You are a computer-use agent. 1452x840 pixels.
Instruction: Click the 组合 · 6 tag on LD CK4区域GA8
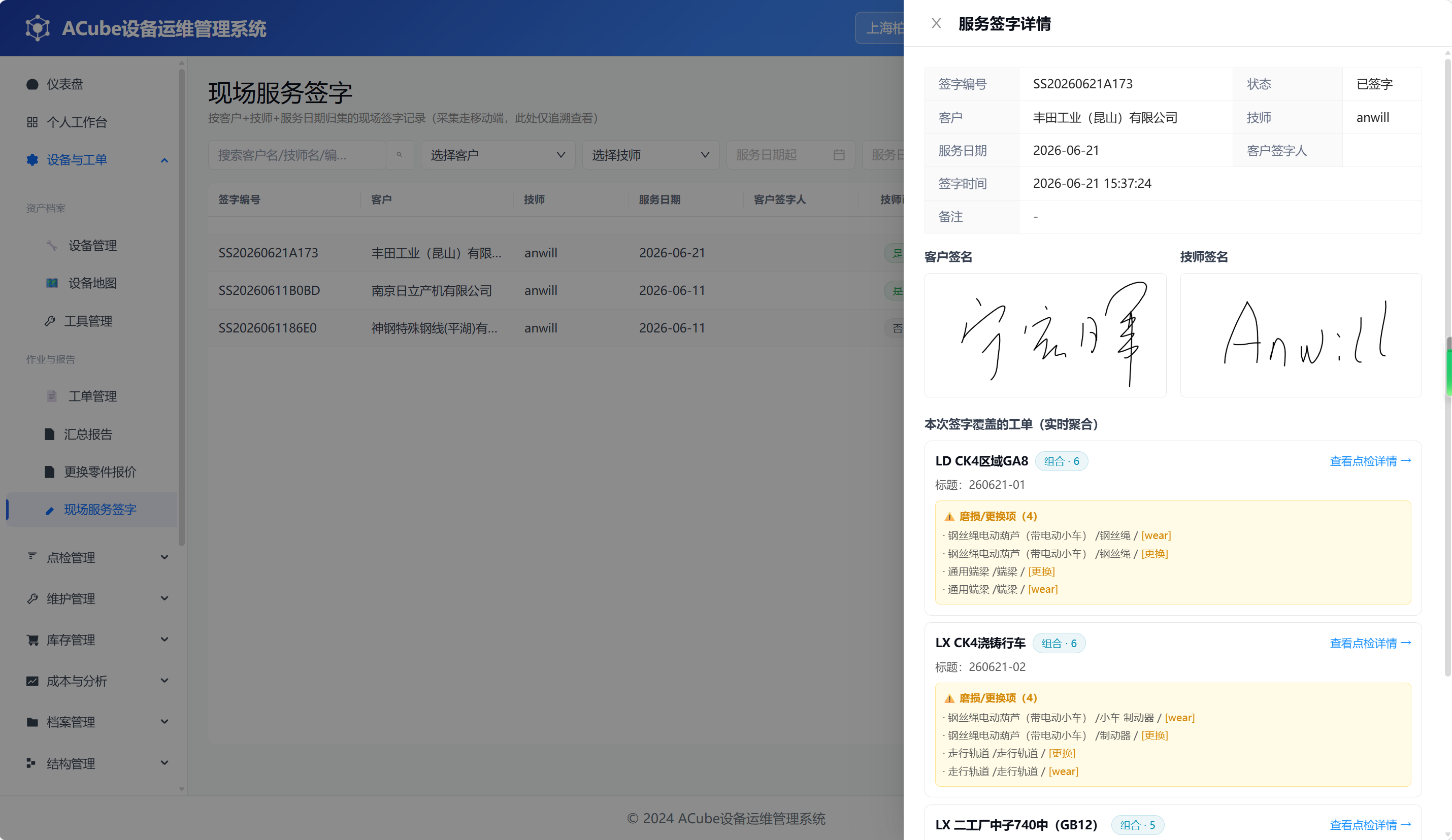[x=1062, y=461]
